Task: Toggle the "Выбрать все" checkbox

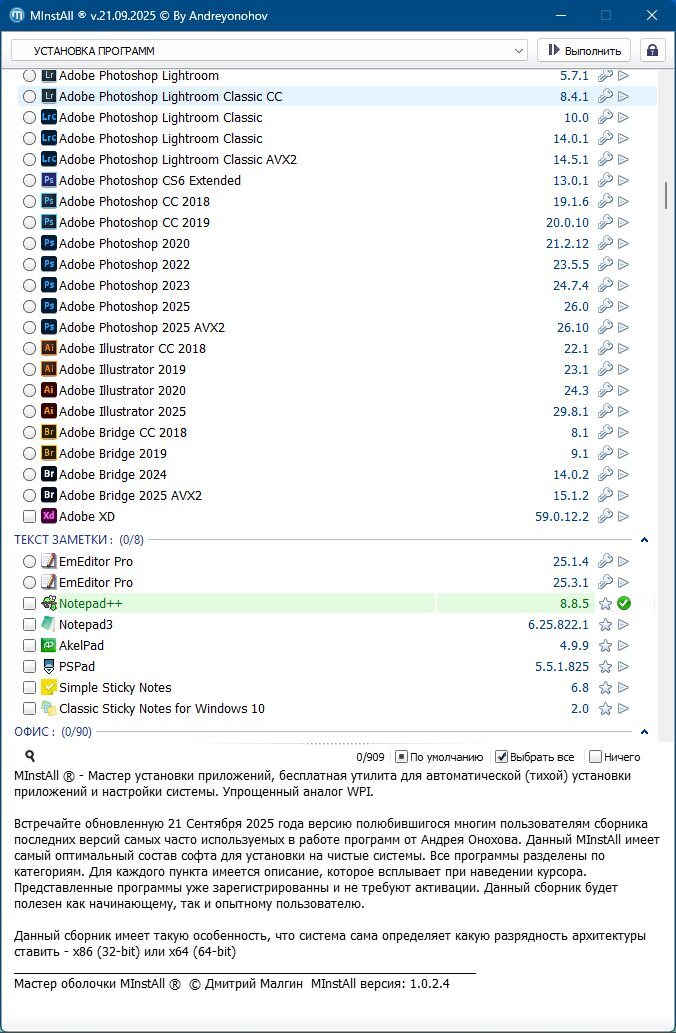Action: (502, 757)
